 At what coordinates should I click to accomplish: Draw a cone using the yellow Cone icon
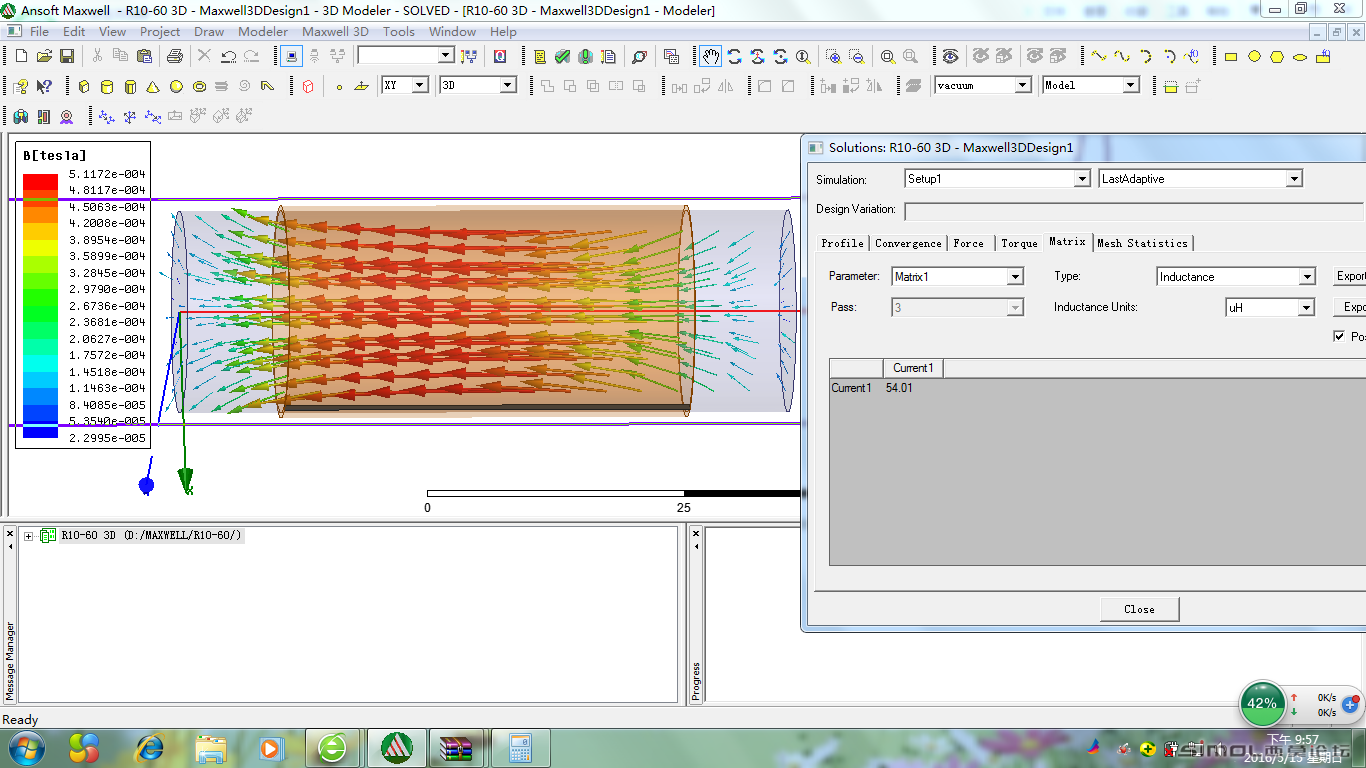tap(153, 86)
